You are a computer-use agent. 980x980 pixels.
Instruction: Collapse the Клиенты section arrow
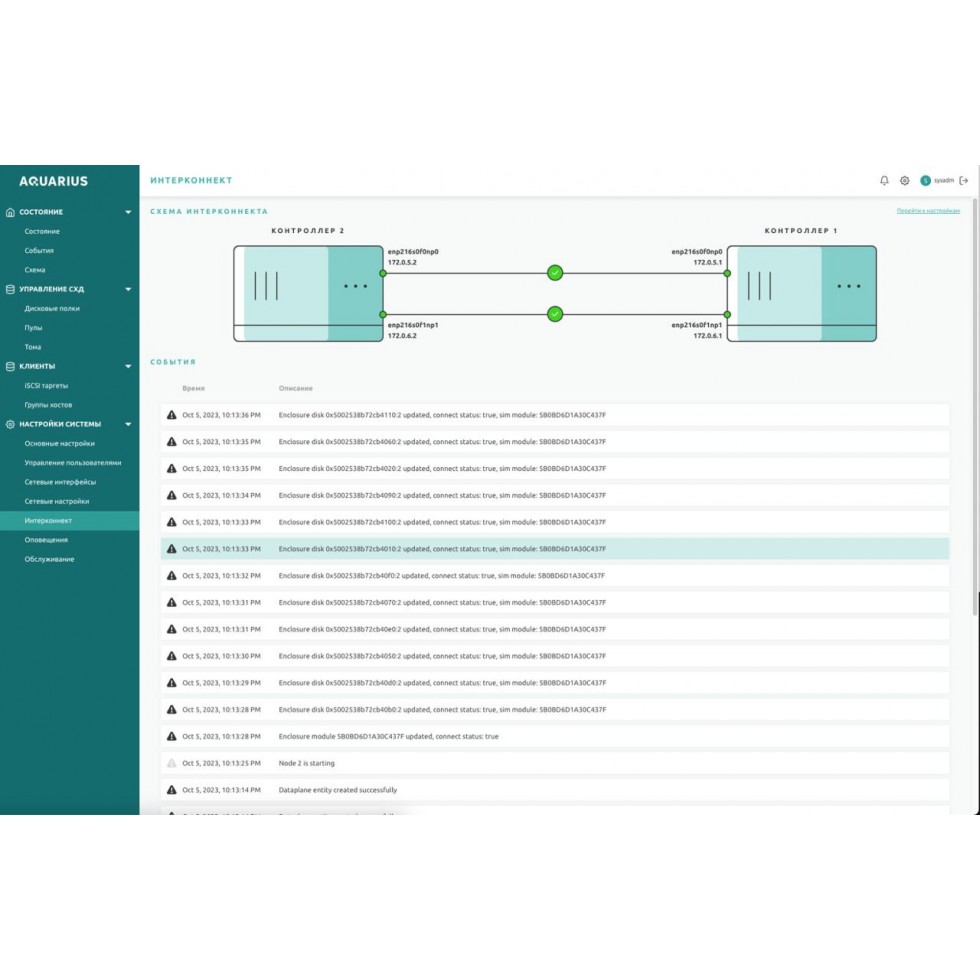tap(128, 366)
